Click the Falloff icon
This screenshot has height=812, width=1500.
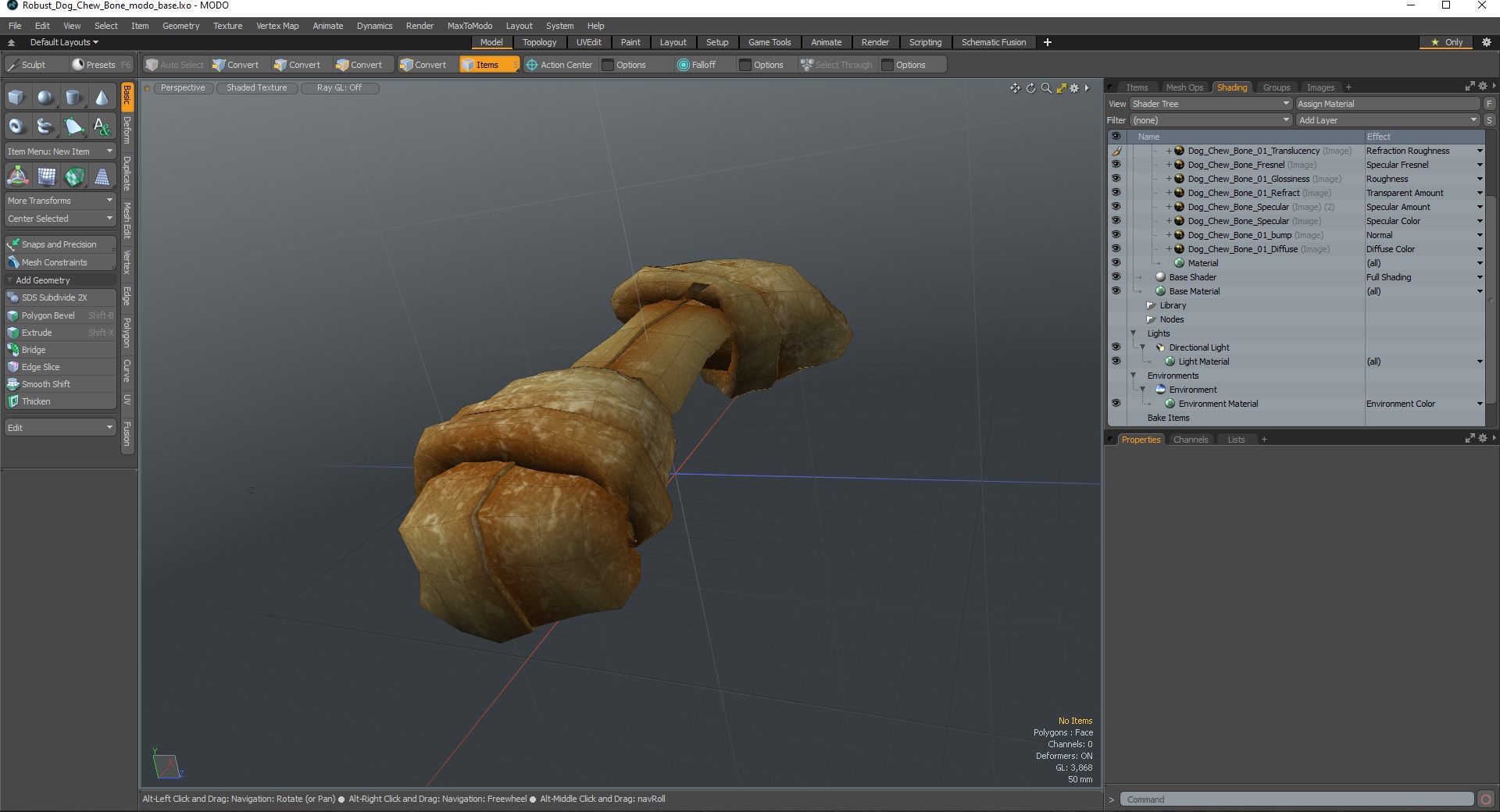point(684,65)
